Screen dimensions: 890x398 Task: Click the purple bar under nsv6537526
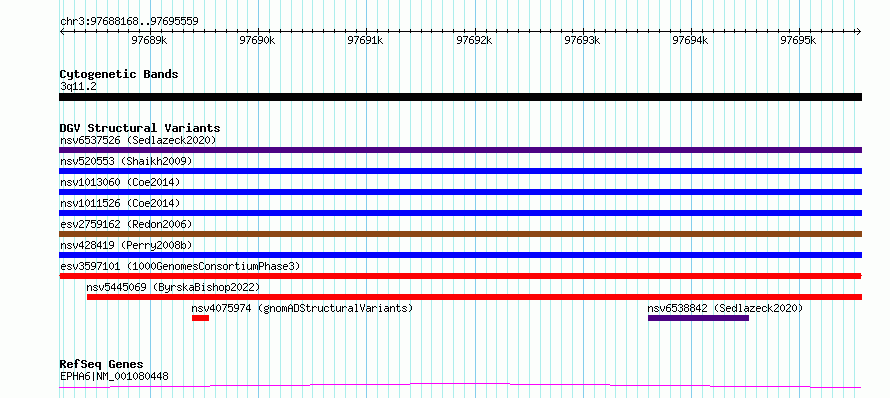460,150
